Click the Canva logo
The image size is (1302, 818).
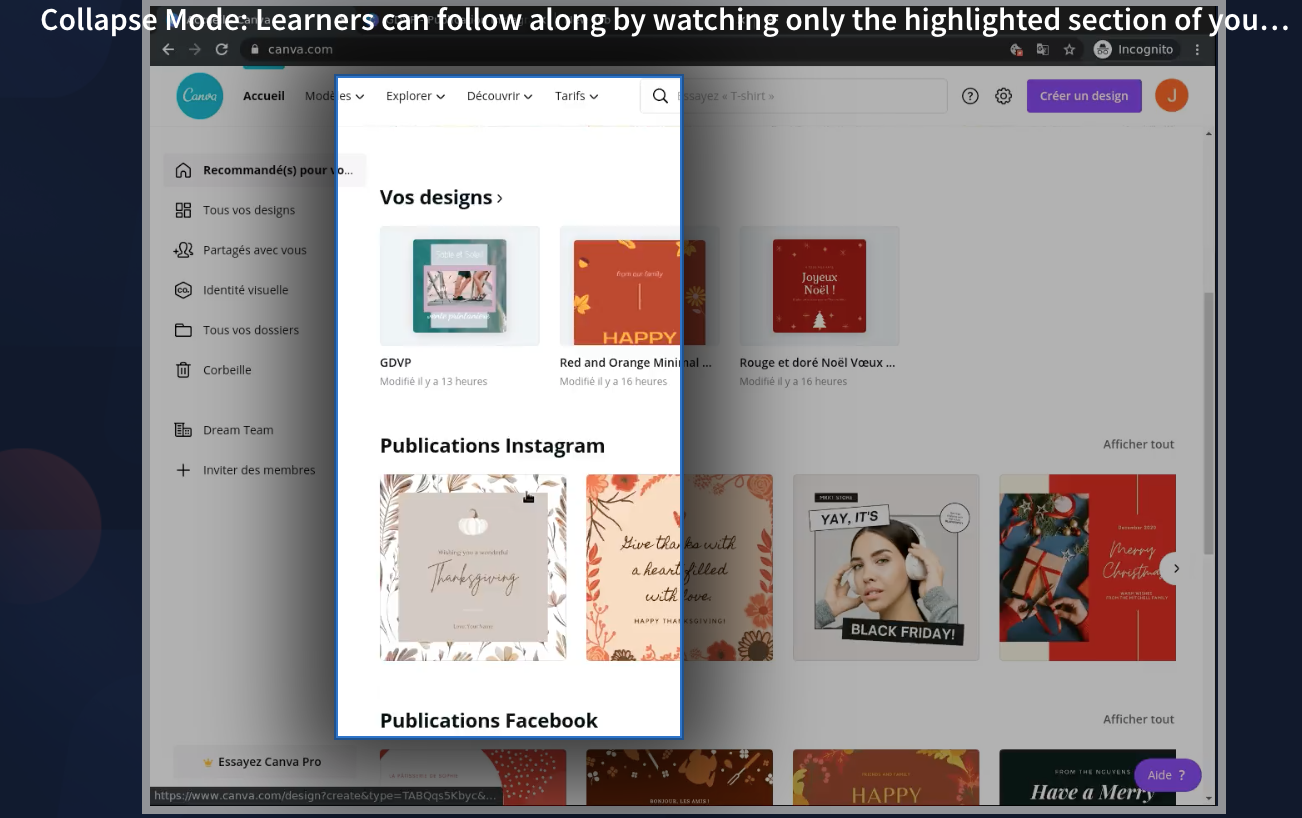point(200,96)
